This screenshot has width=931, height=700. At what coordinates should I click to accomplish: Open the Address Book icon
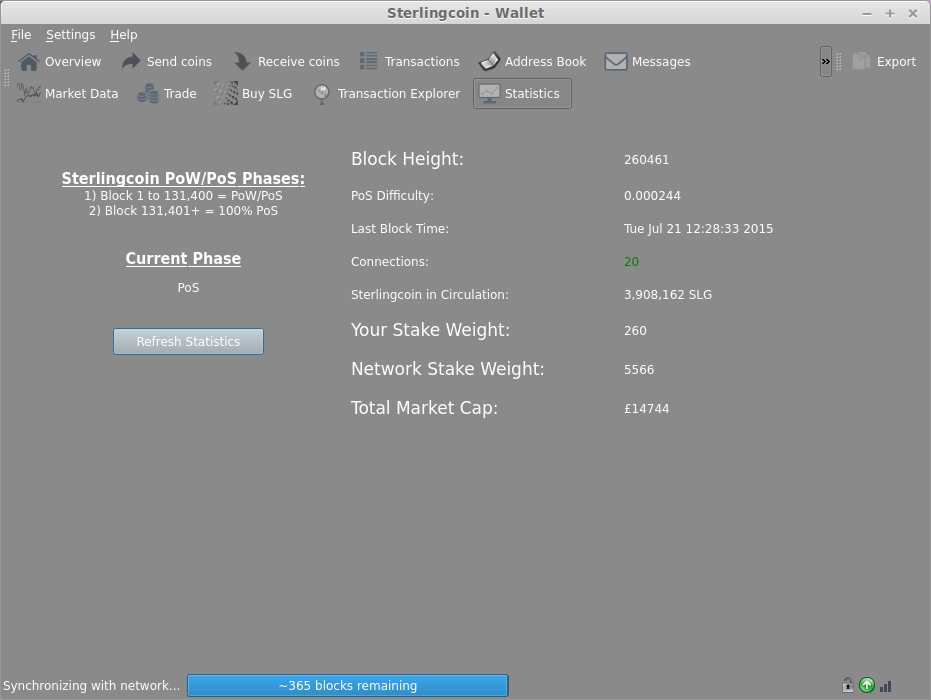[489, 62]
